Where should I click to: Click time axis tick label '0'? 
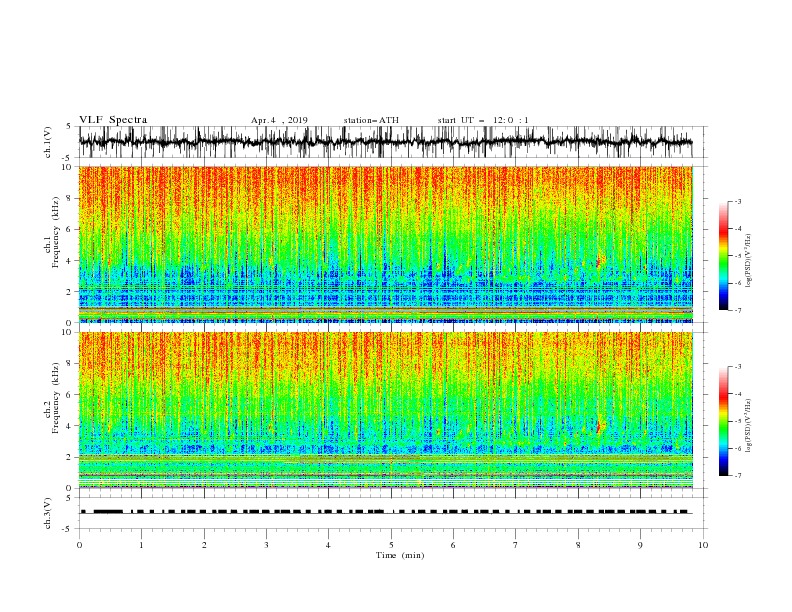[x=79, y=545]
